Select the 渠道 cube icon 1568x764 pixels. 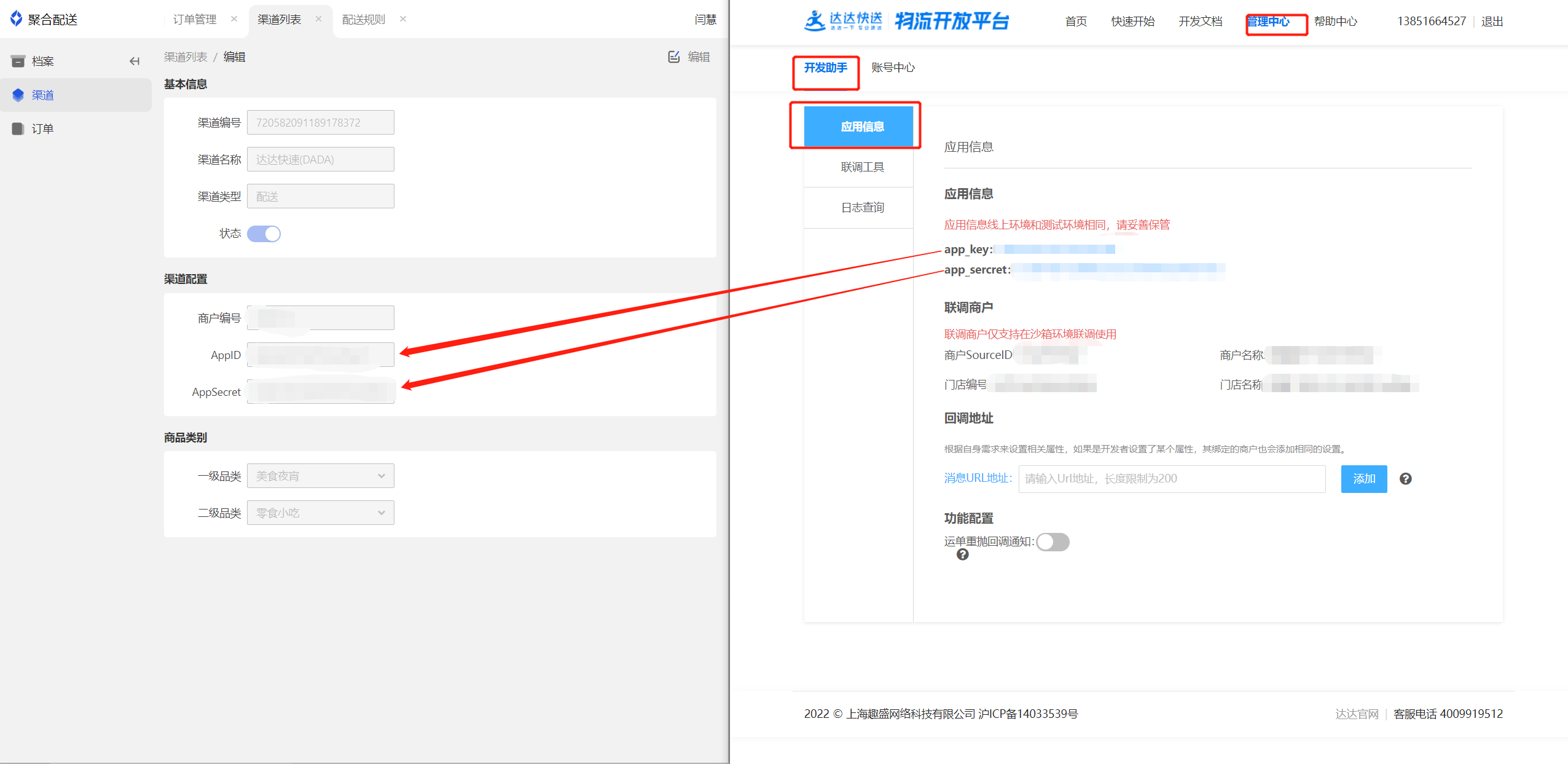[x=18, y=95]
